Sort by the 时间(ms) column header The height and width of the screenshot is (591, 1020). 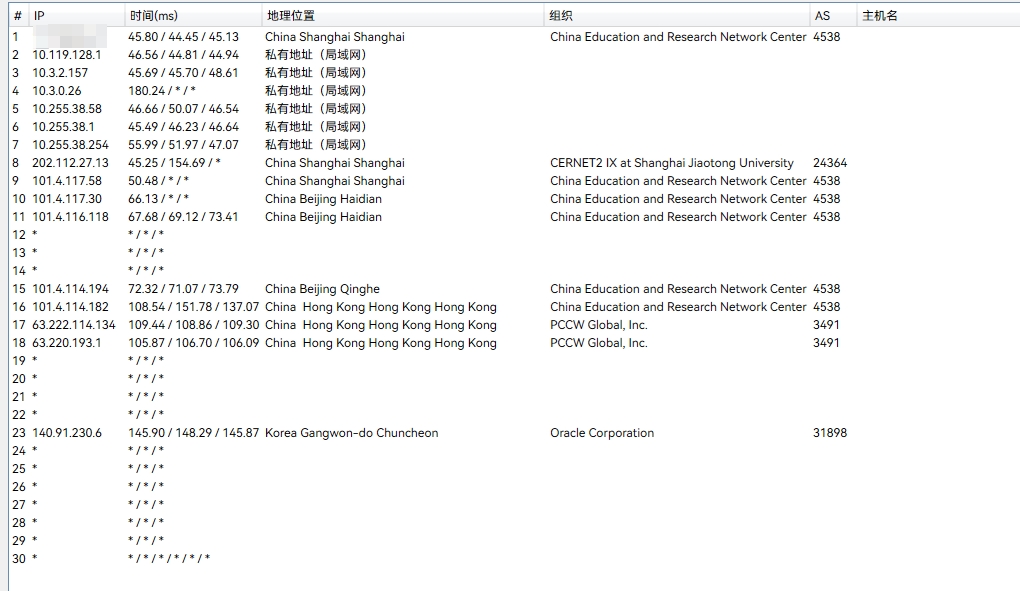[153, 16]
